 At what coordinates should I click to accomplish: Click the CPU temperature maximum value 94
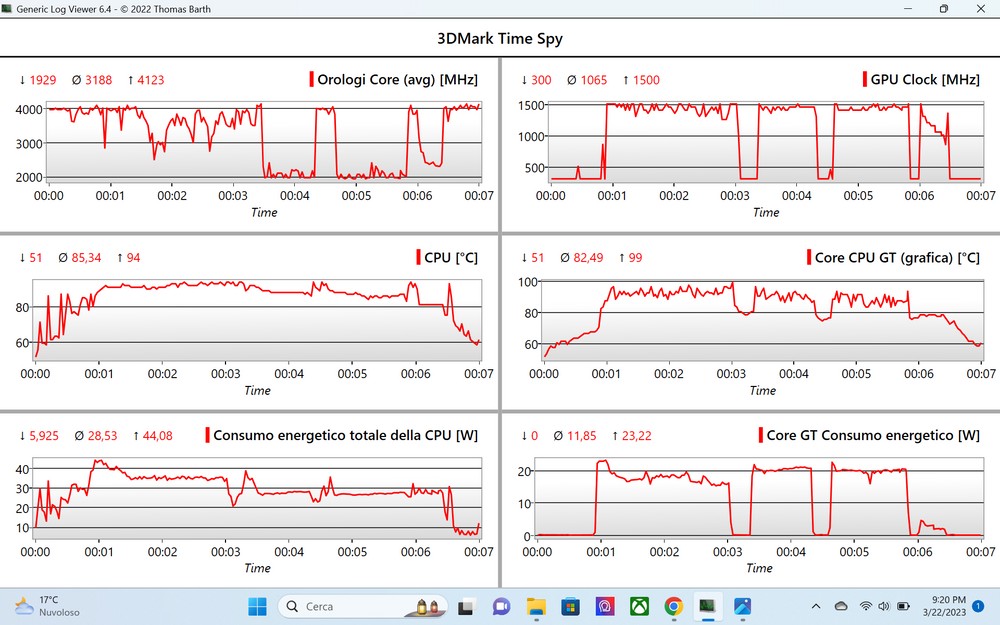tap(133, 258)
